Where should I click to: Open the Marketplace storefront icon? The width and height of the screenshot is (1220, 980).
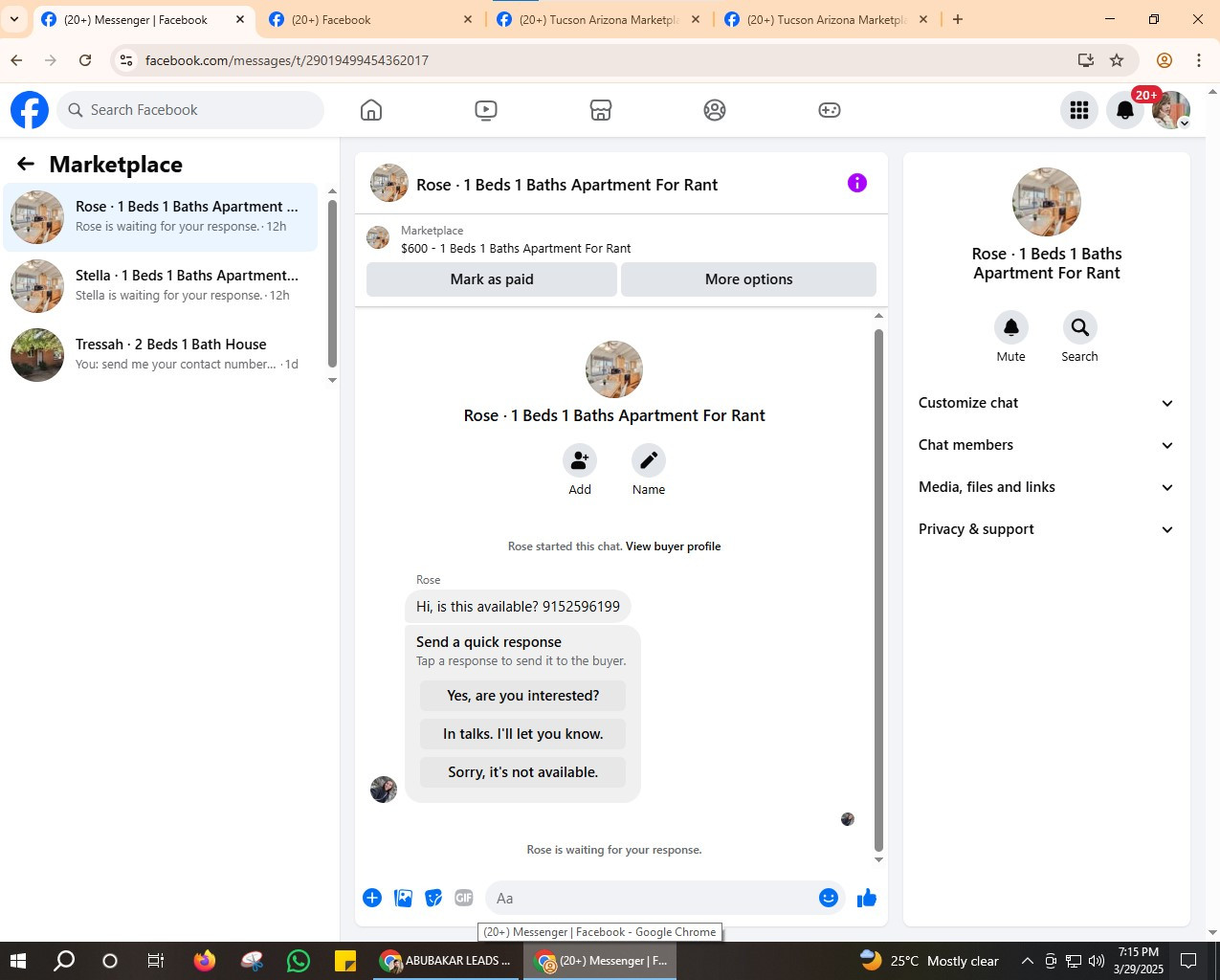[x=601, y=110]
